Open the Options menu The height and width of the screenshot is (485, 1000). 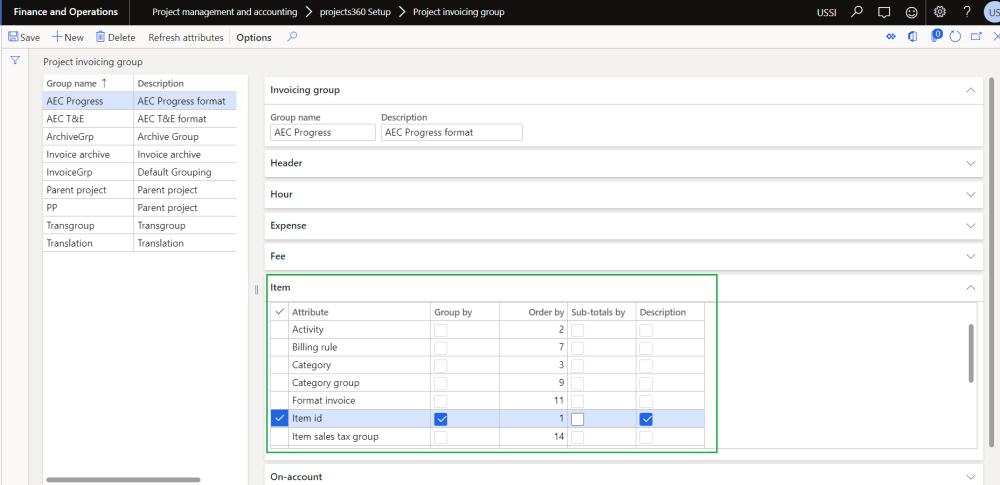coord(254,37)
